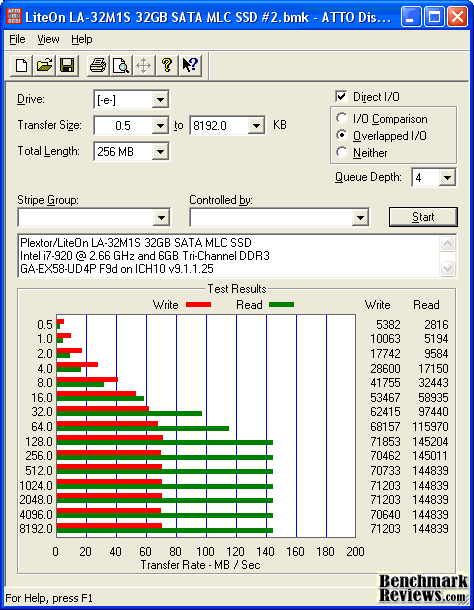Image resolution: width=474 pixels, height=610 pixels.
Task: Open a benchmark file via folder icon
Action: point(44,65)
